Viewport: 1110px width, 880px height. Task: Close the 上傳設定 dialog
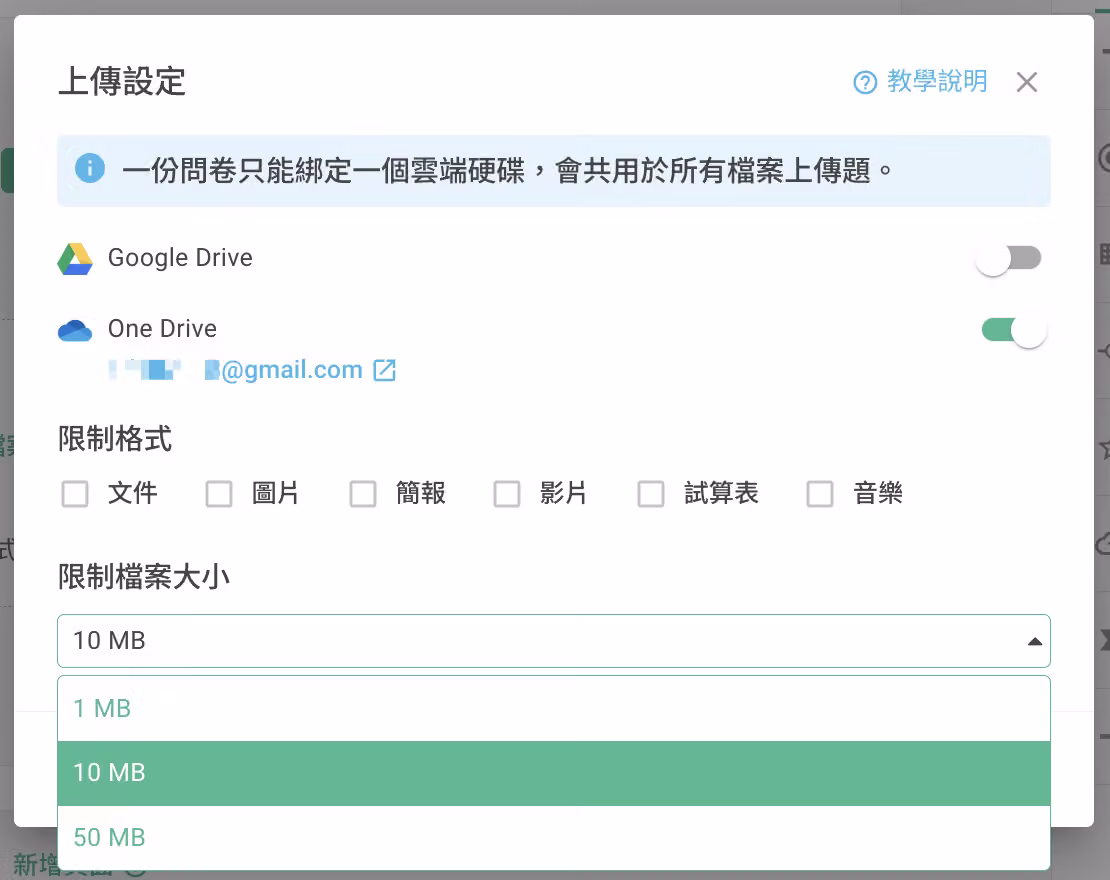coord(1026,82)
